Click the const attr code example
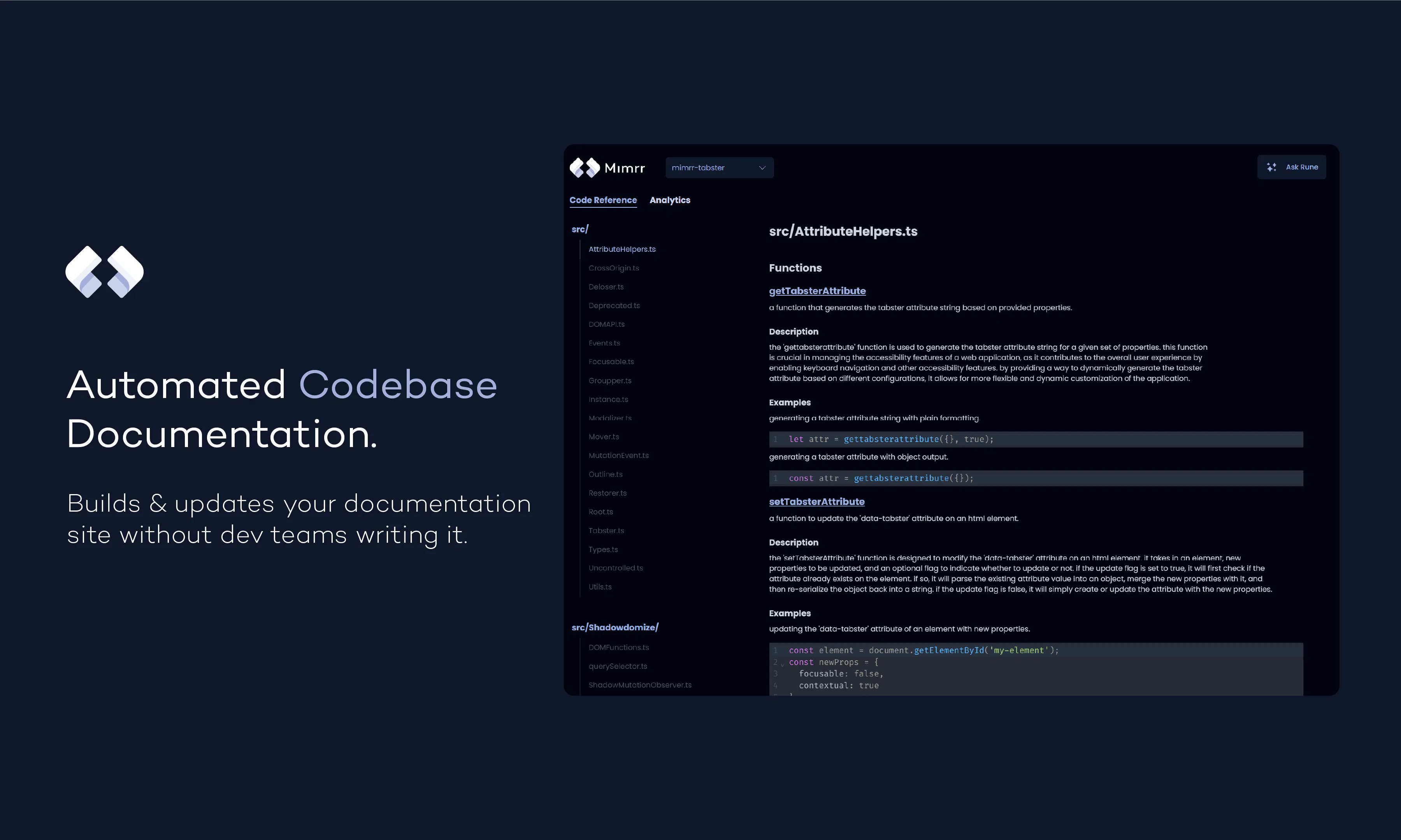Screen dimensions: 1401x840 [x=1035, y=478]
